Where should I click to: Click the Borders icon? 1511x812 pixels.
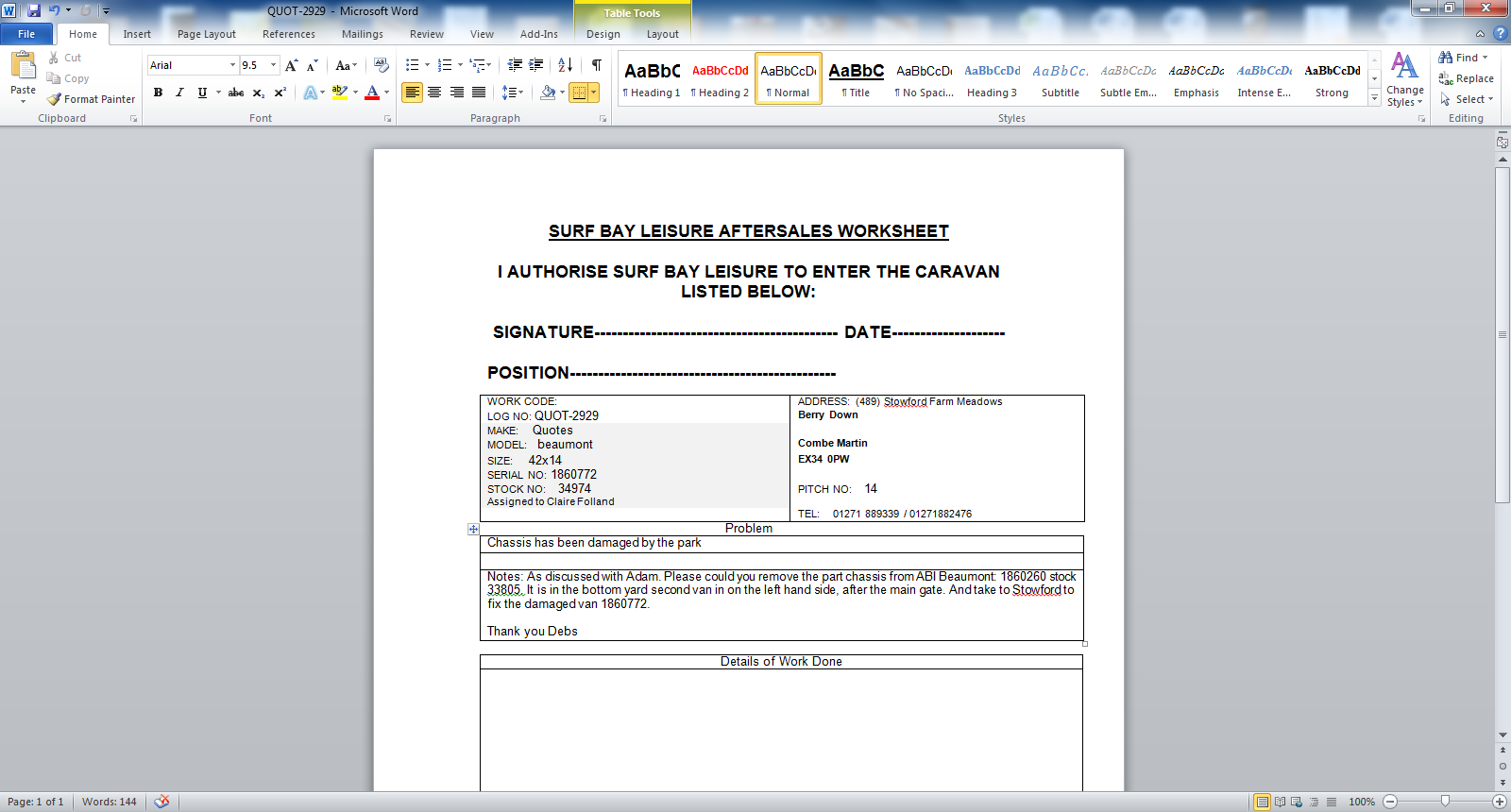pos(580,93)
